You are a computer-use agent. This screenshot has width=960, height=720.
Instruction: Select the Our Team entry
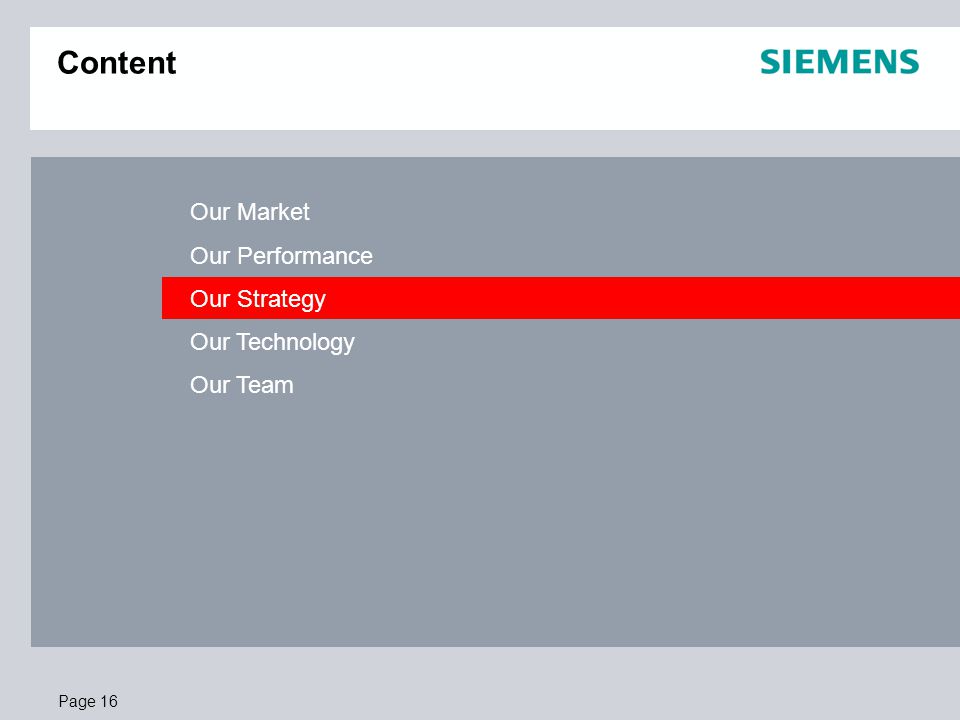tap(242, 385)
